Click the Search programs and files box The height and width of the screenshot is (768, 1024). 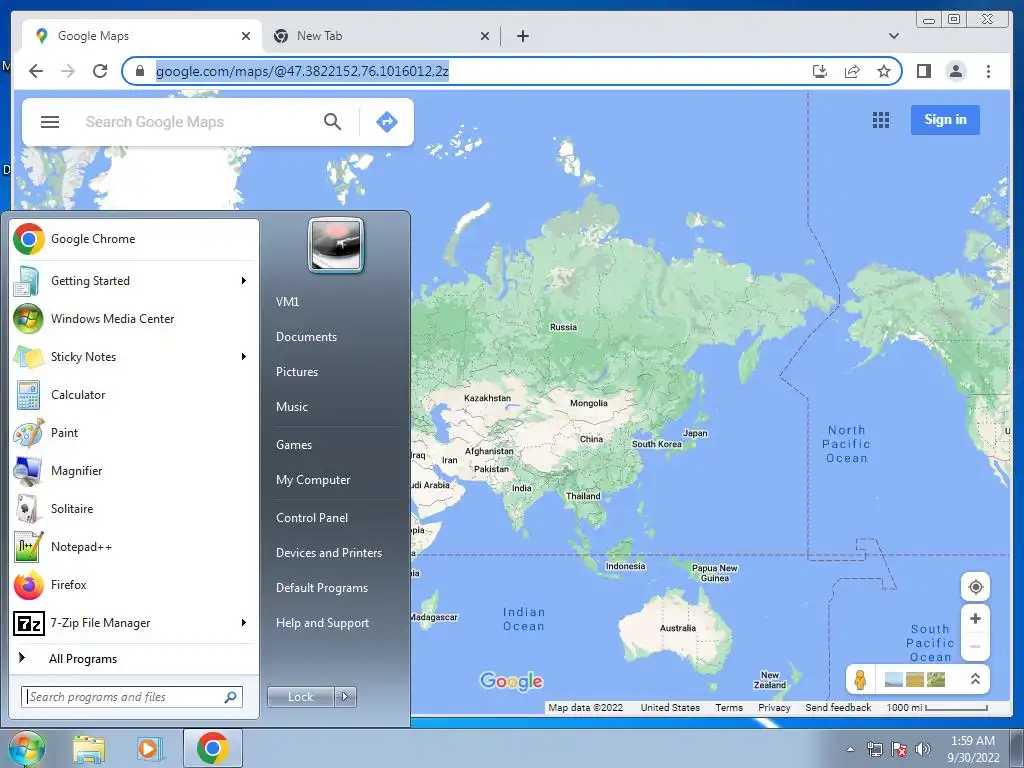[132, 697]
